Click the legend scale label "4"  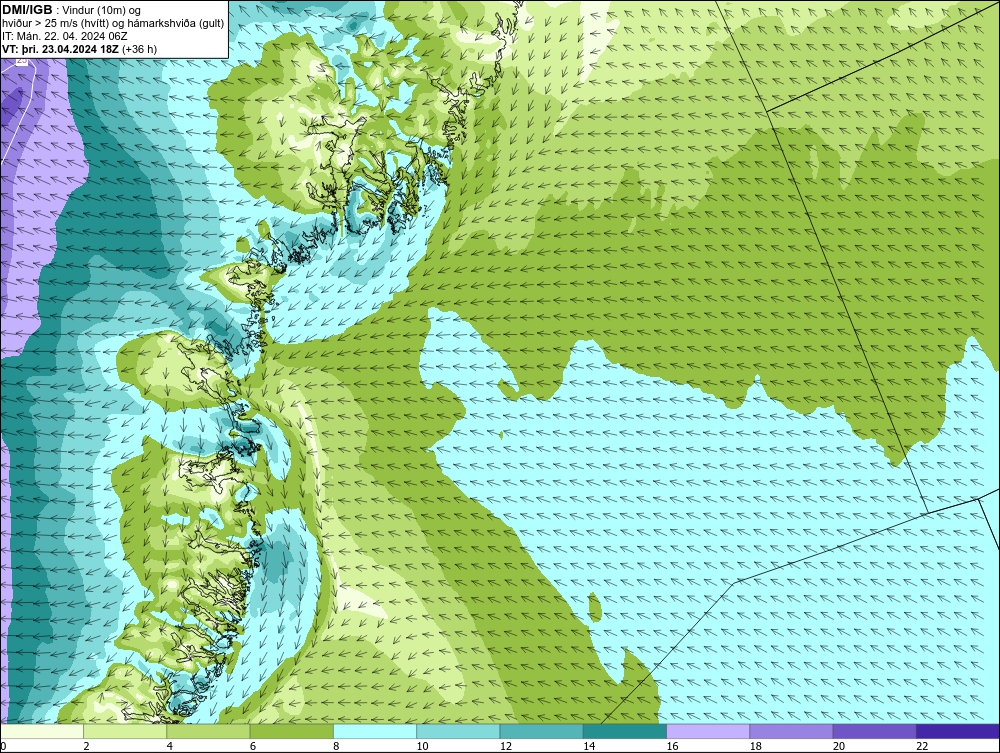(170, 747)
